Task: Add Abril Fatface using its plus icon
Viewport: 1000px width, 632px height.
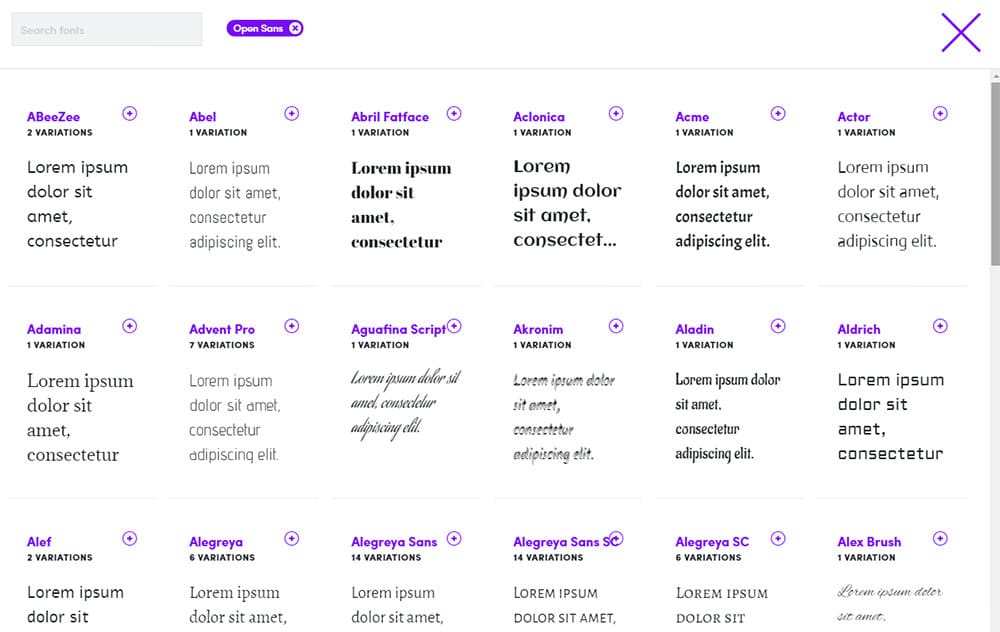Action: 454,114
